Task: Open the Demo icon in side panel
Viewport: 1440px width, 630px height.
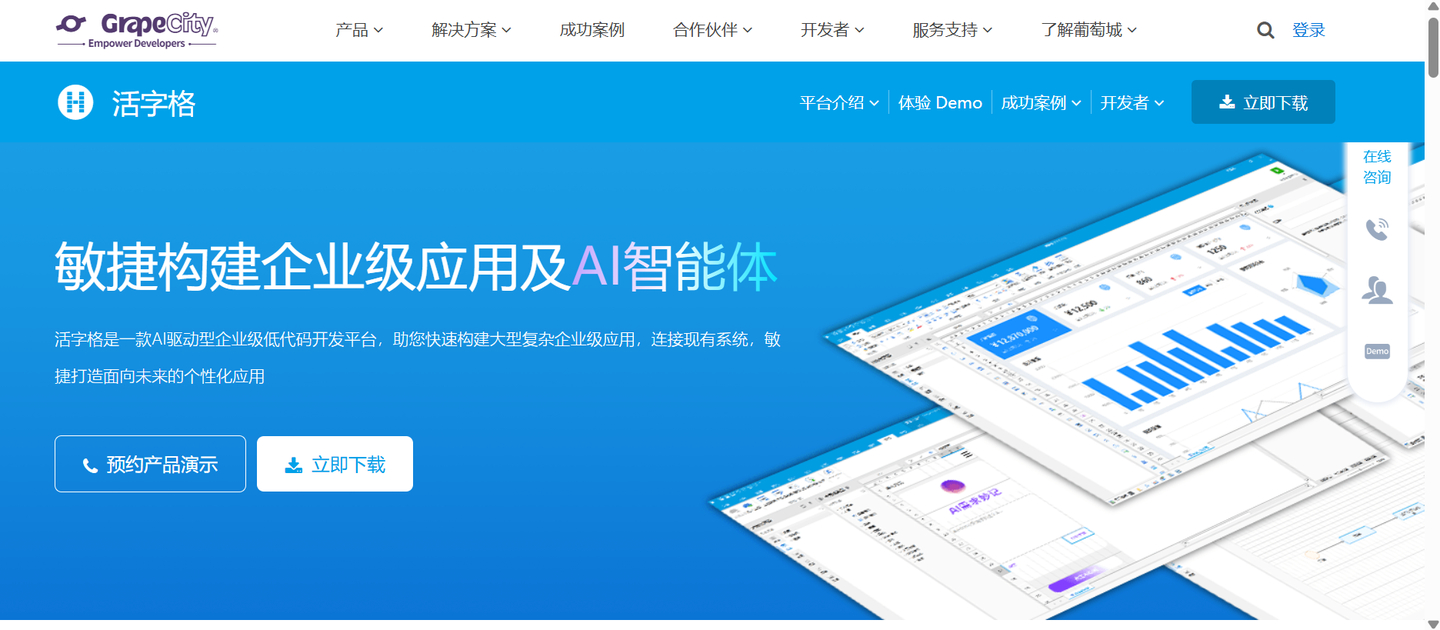Action: pyautogui.click(x=1377, y=351)
